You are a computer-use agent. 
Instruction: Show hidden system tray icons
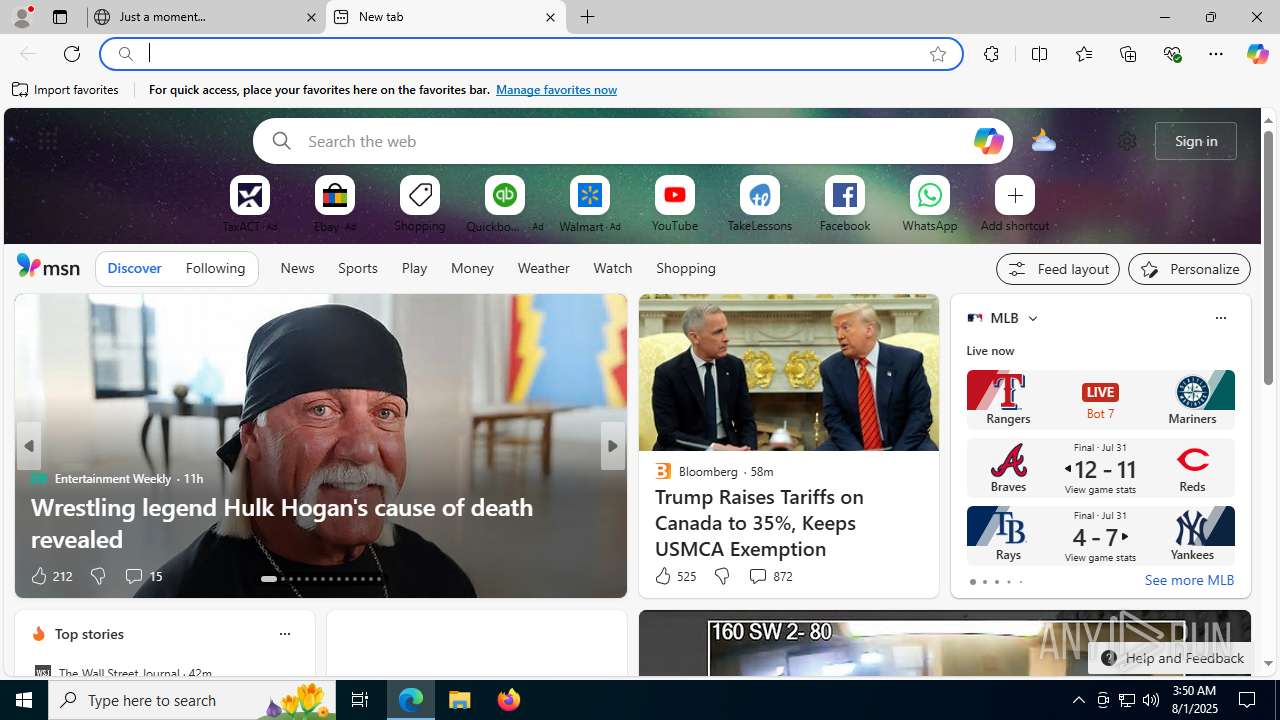[1078, 700]
